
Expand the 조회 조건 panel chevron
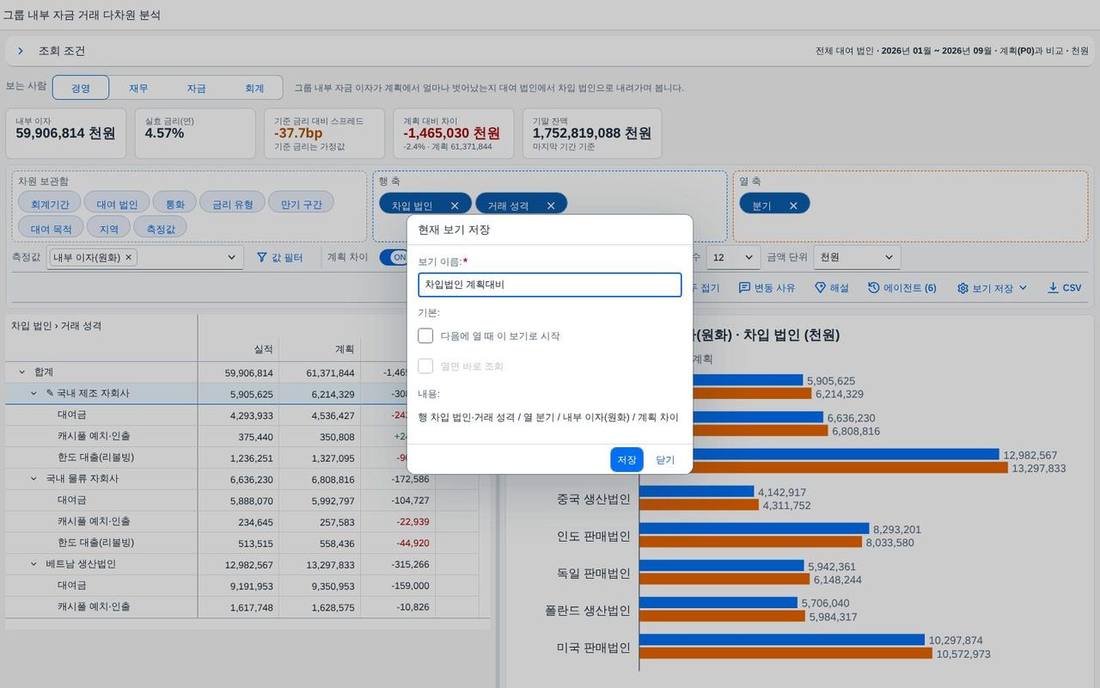tap(20, 50)
